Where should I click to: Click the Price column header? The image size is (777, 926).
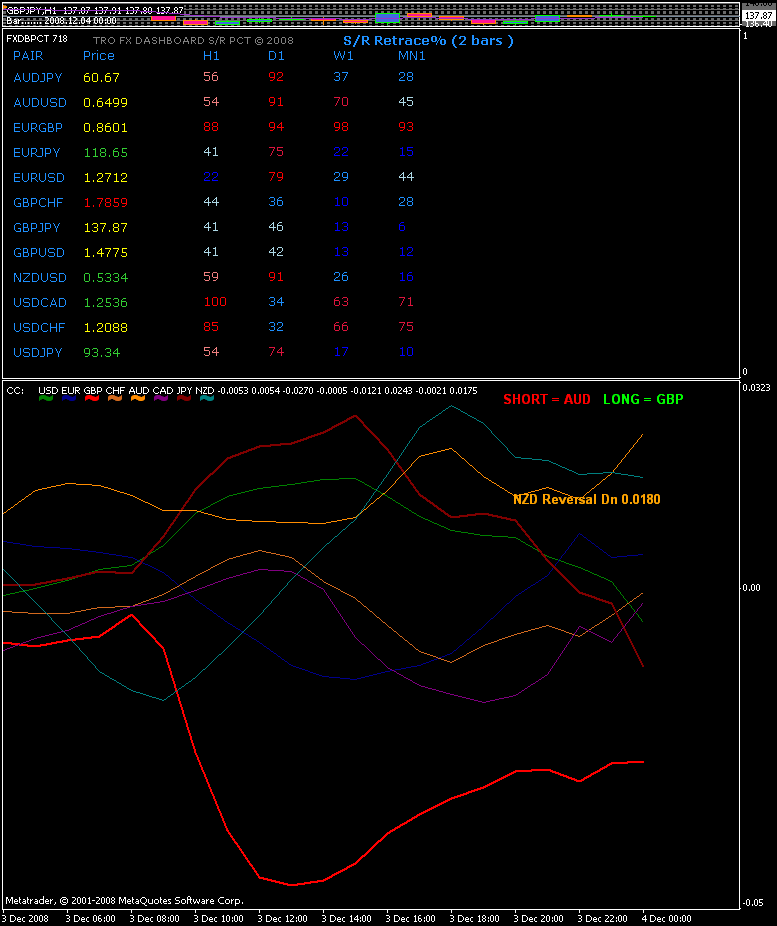(x=99, y=56)
